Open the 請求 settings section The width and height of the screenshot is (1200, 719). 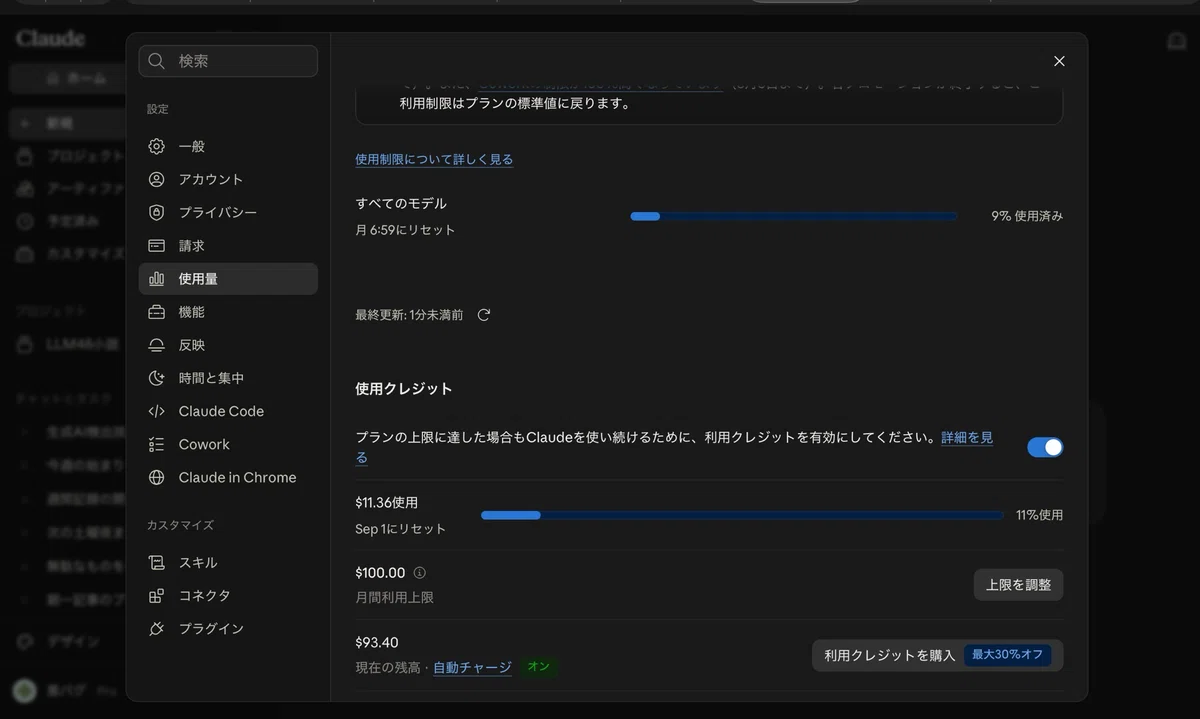pyautogui.click(x=228, y=245)
